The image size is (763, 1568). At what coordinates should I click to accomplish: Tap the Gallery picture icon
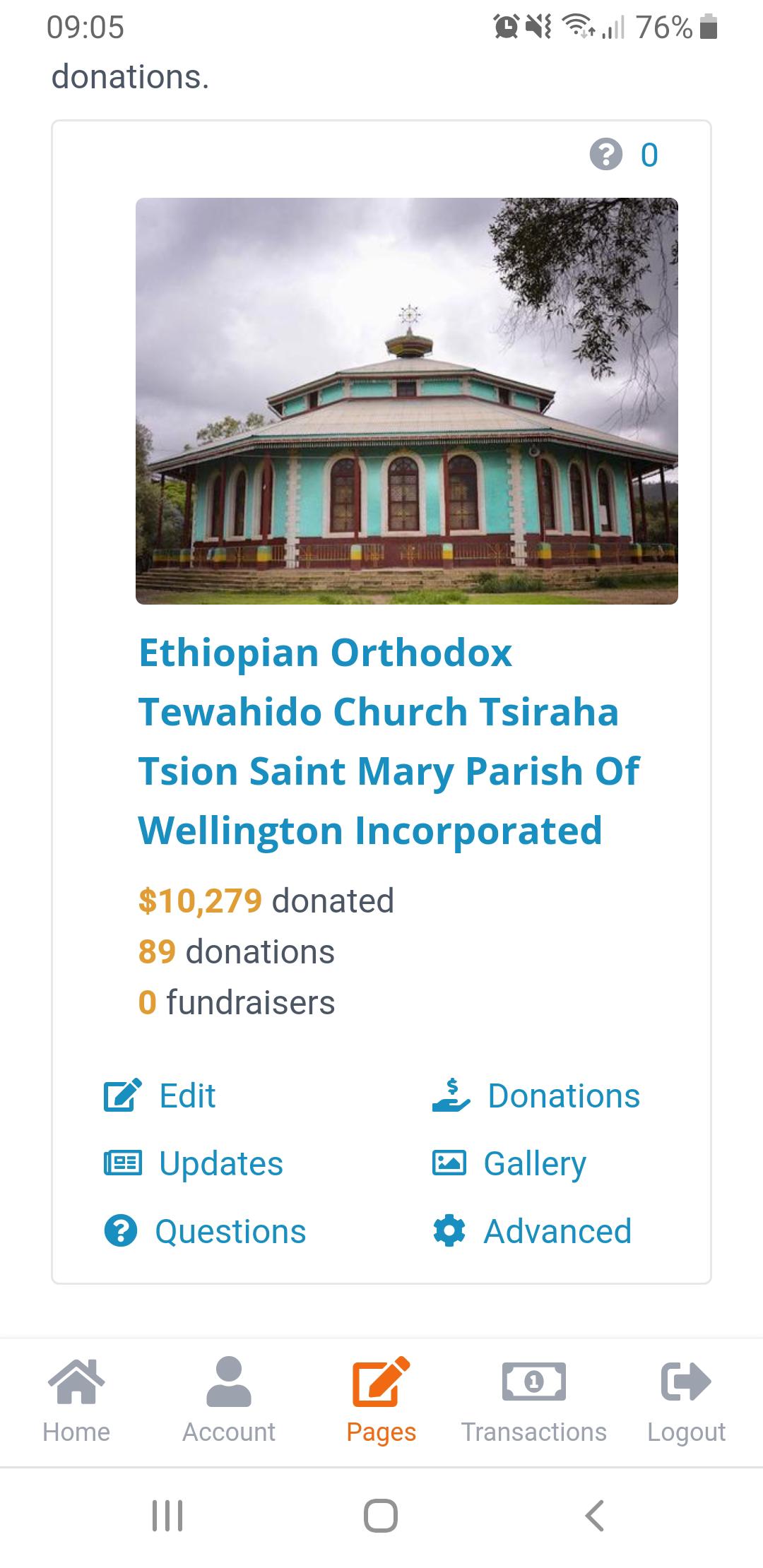(x=449, y=1163)
